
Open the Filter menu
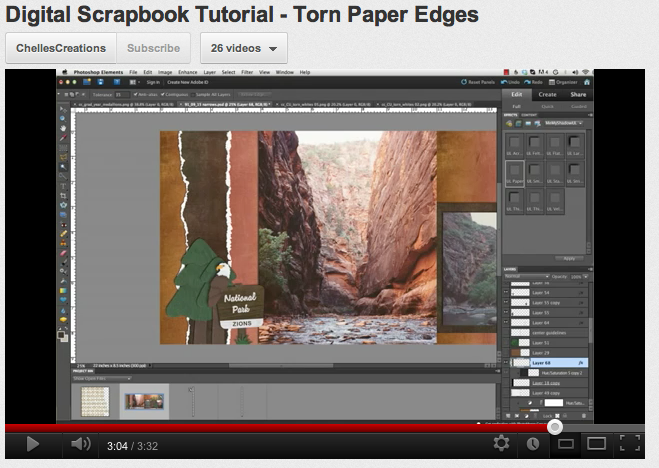coord(247,72)
